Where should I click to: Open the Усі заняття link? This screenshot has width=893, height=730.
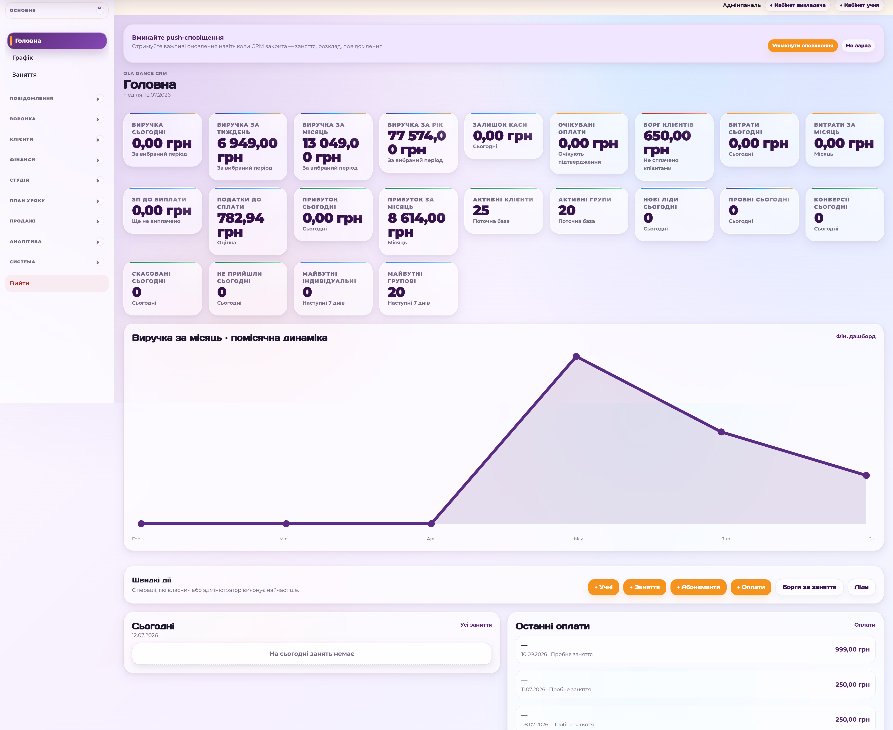coord(476,625)
